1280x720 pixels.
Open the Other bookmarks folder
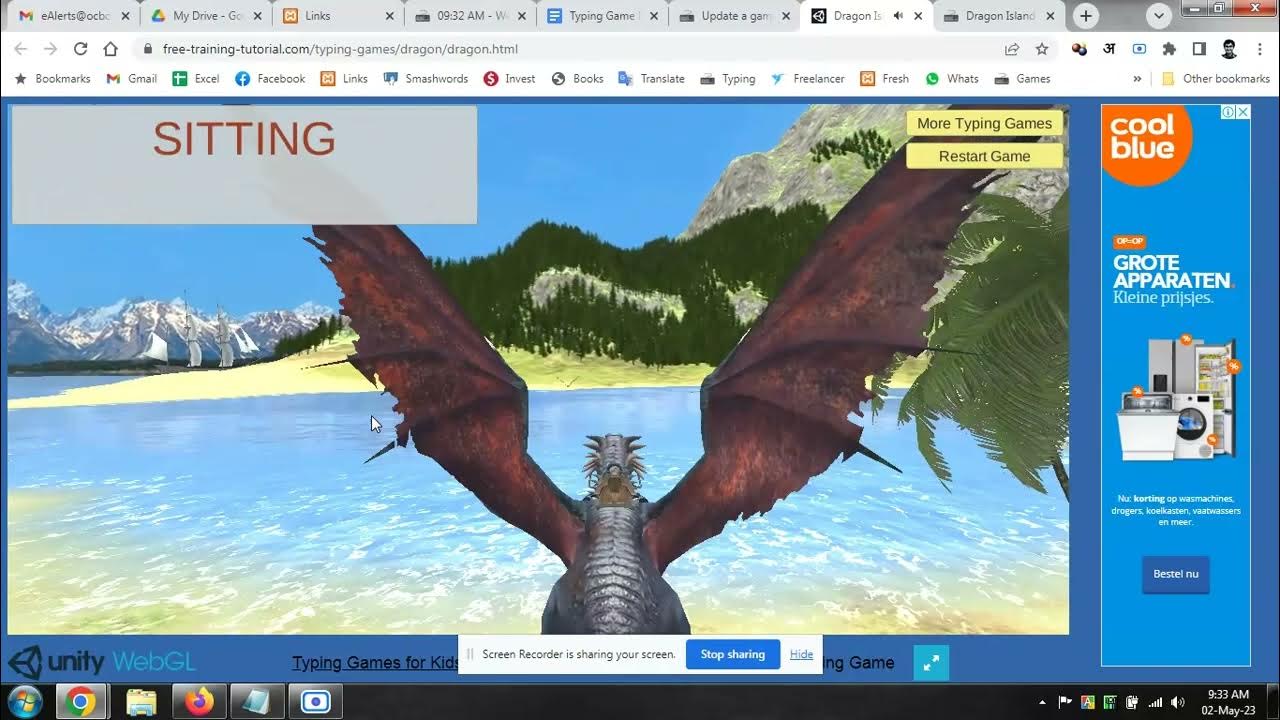pos(1216,78)
